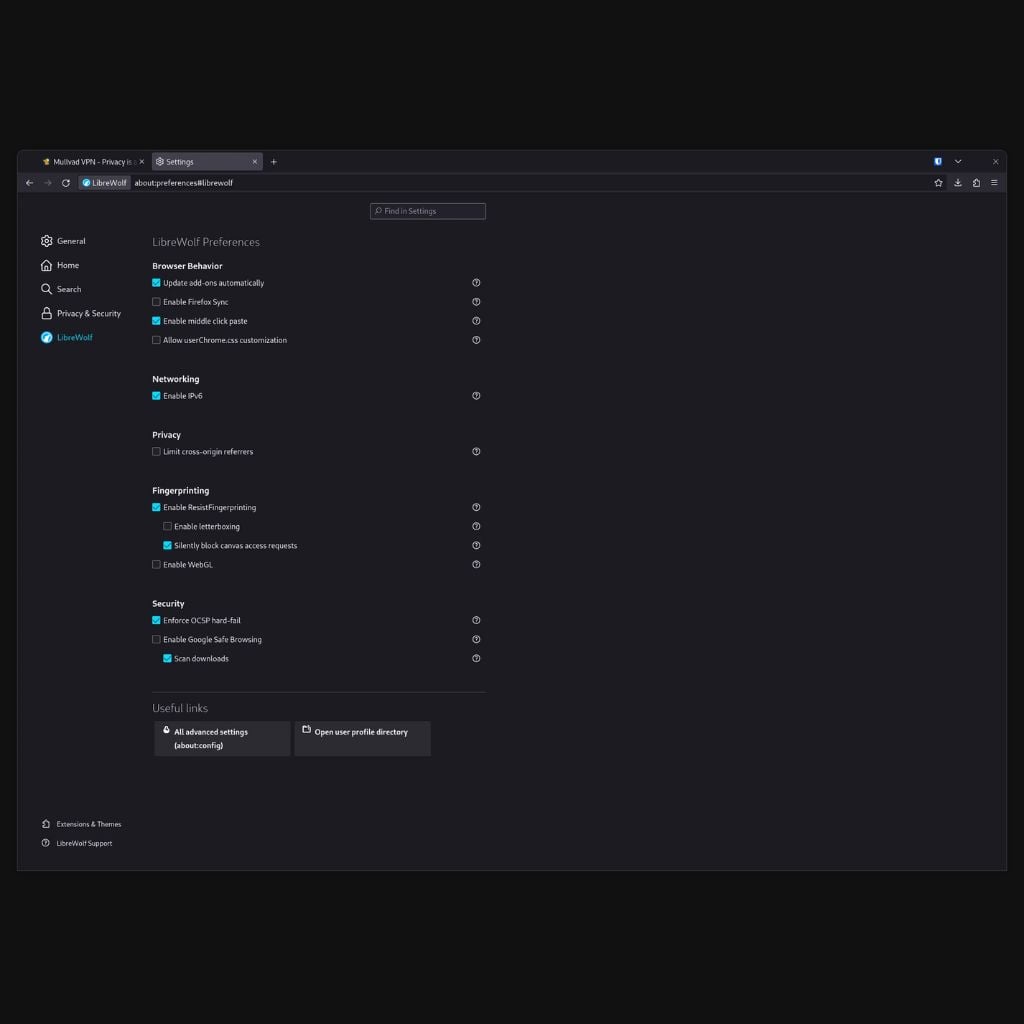
Task: Disable the Enable ResistFingerprinting checkbox
Action: pyautogui.click(x=156, y=507)
